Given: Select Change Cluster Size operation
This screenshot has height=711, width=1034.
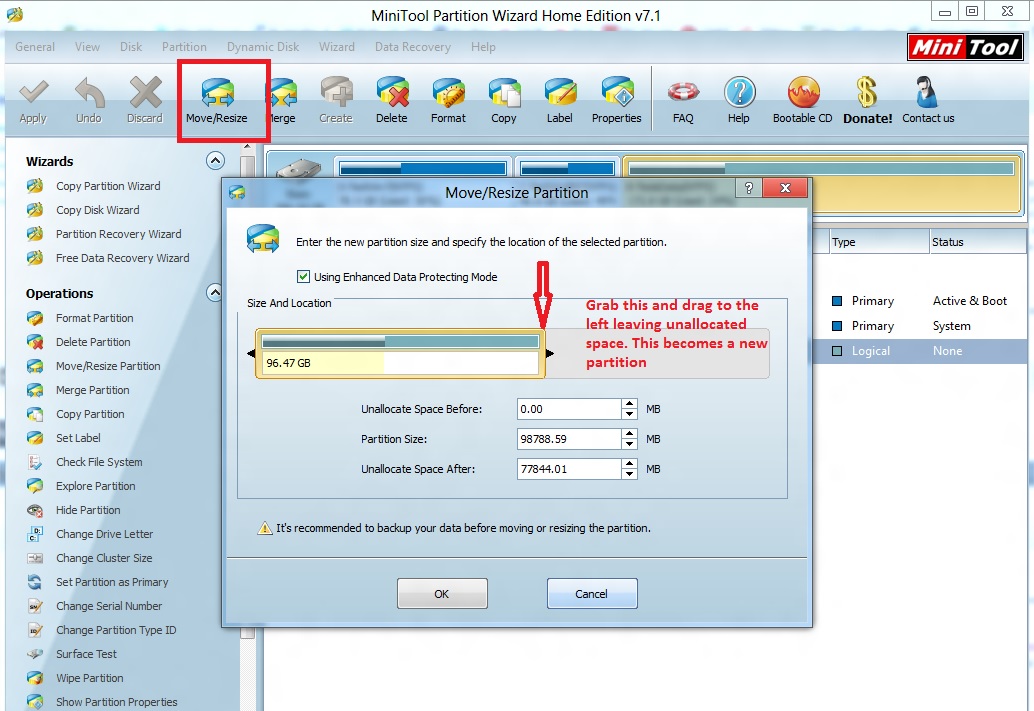Looking at the screenshot, I should click(104, 558).
